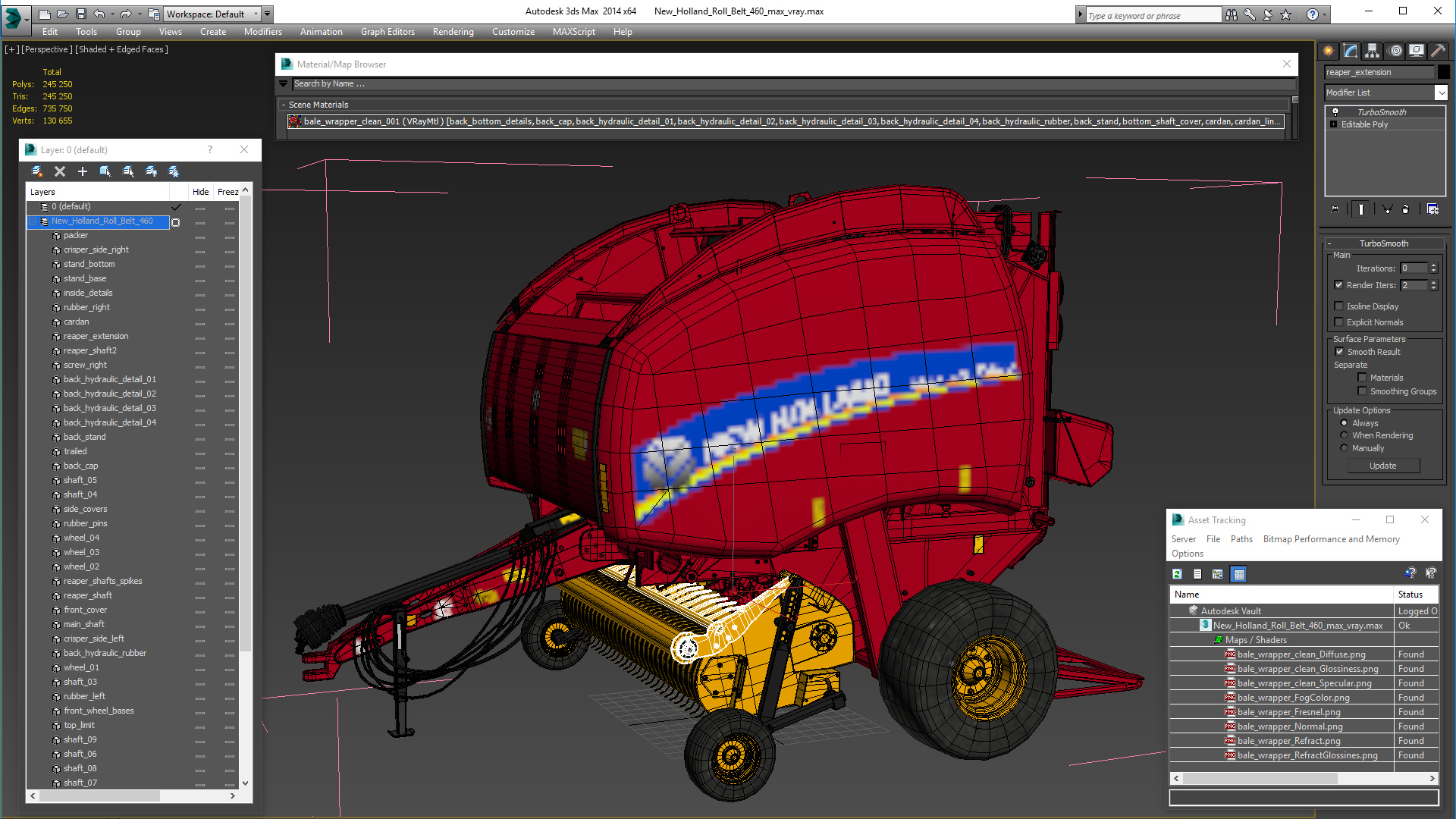Click the Save File floppy icon
Viewport: 1456px width, 819px height.
coord(80,14)
